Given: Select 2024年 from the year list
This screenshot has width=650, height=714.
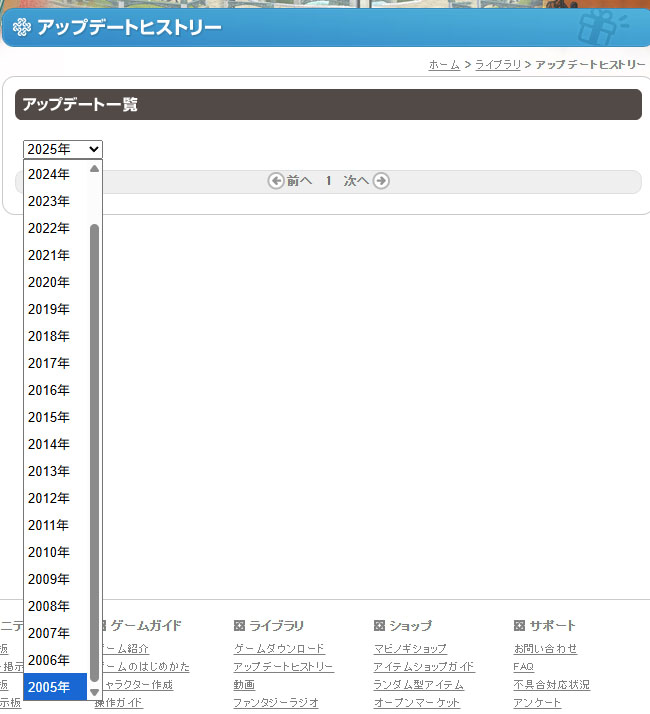Looking at the screenshot, I should click(x=55, y=174).
